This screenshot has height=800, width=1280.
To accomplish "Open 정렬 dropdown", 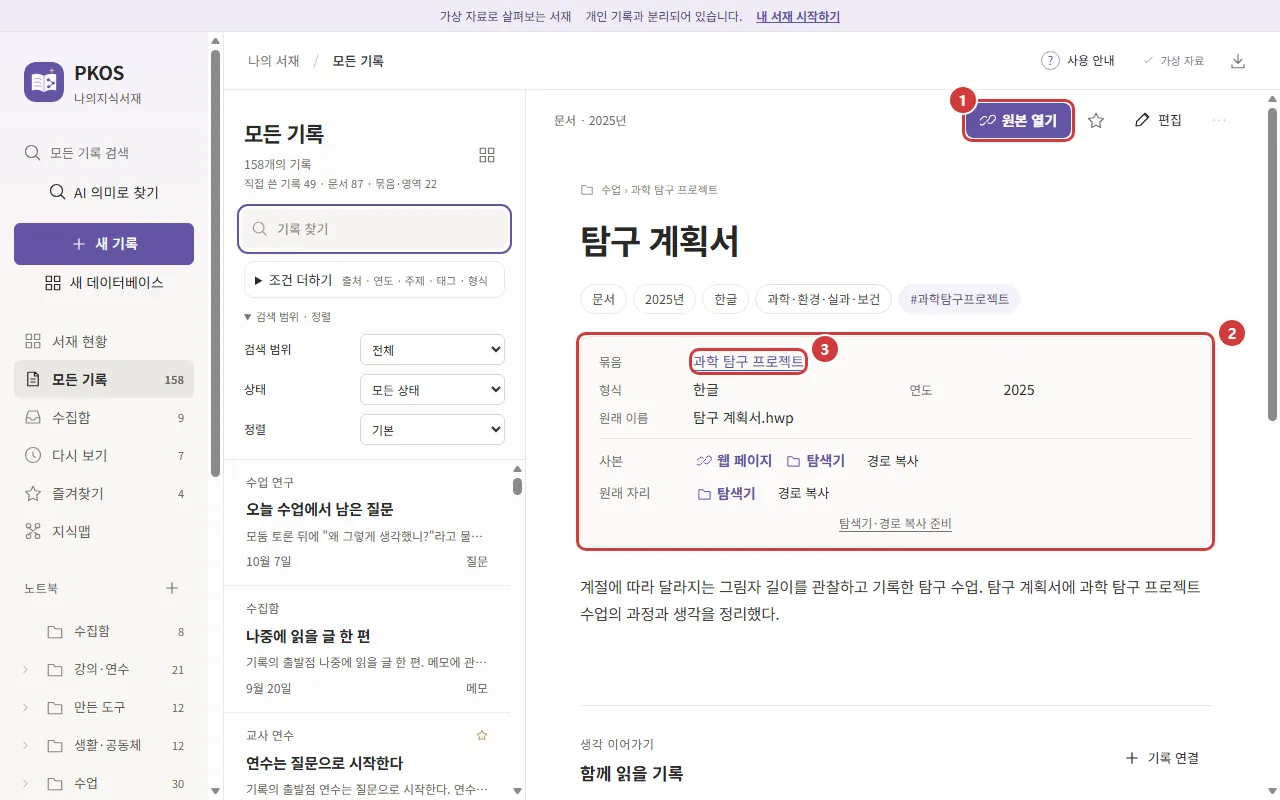I will pos(432,430).
